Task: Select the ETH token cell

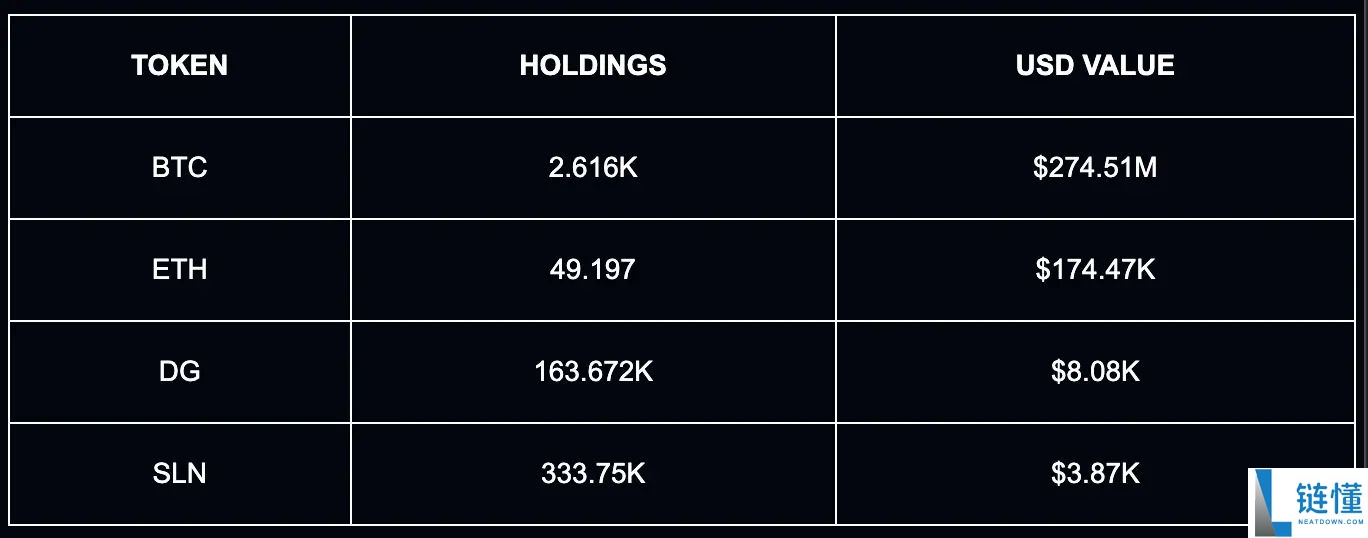Action: (x=180, y=270)
